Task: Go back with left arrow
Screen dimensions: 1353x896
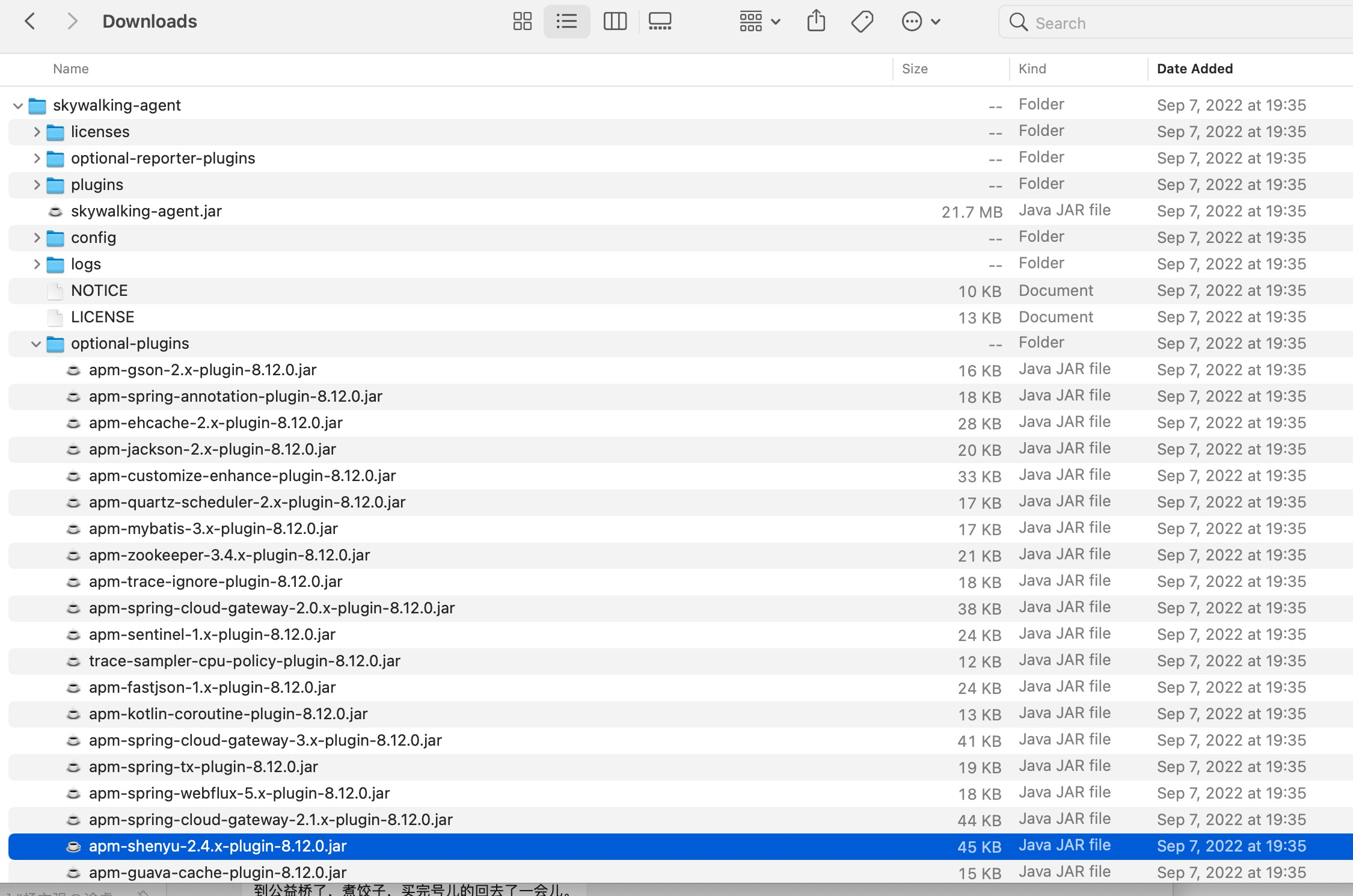Action: click(30, 22)
